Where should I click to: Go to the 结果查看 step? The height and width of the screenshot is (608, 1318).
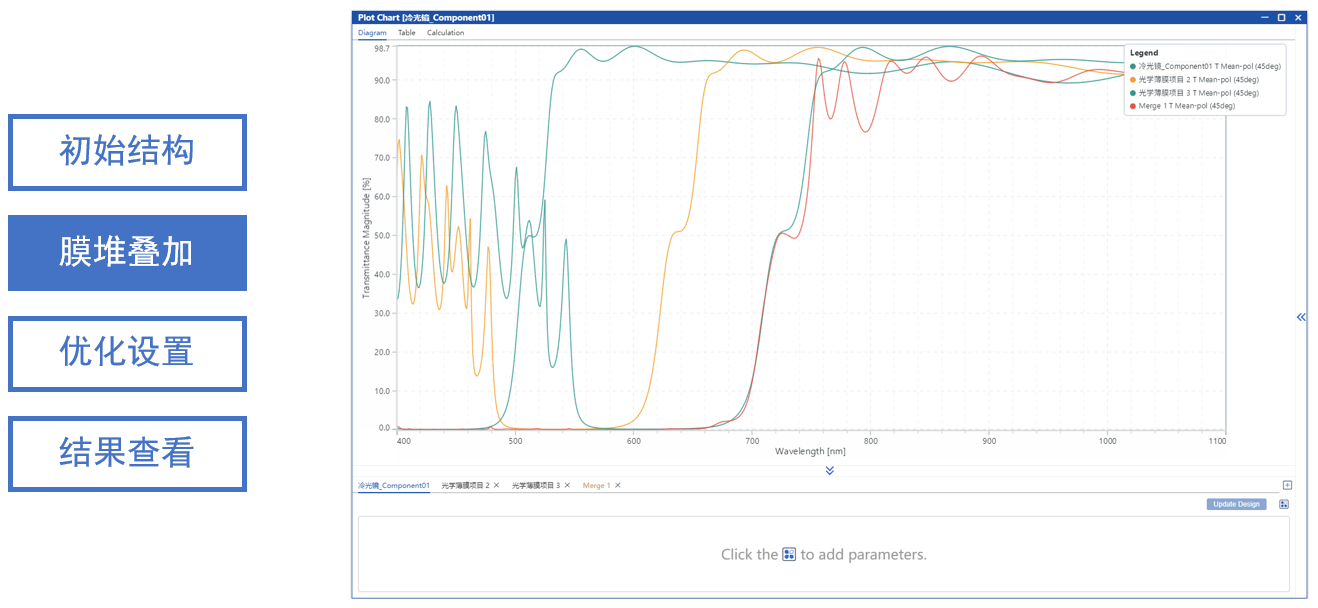click(127, 454)
